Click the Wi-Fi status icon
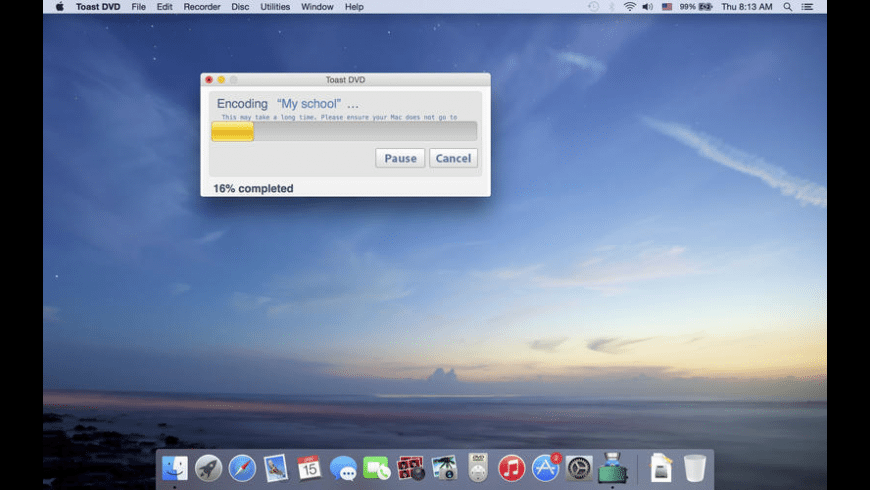The image size is (870, 490). 630,7
